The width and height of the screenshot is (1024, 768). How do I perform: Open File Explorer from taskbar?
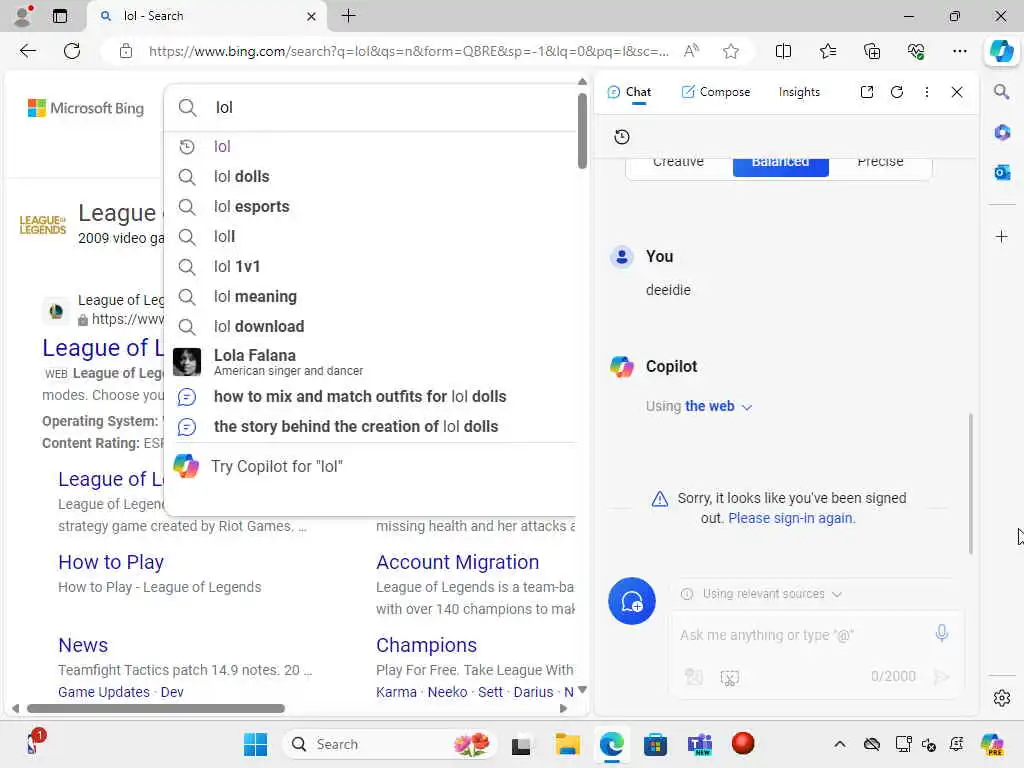click(567, 744)
